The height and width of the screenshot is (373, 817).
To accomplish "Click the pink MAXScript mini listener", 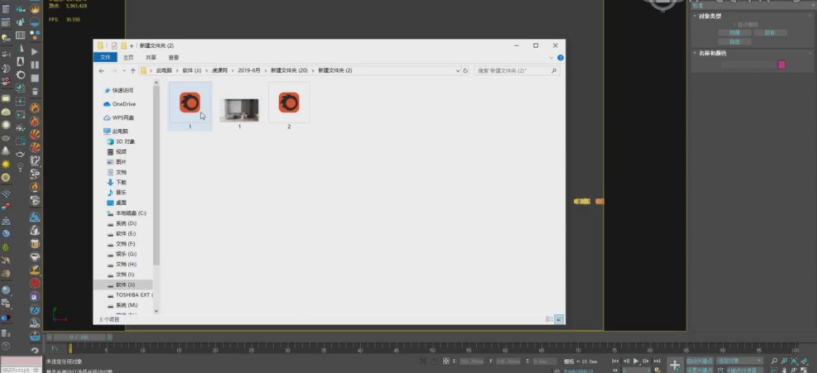I will [21, 362].
